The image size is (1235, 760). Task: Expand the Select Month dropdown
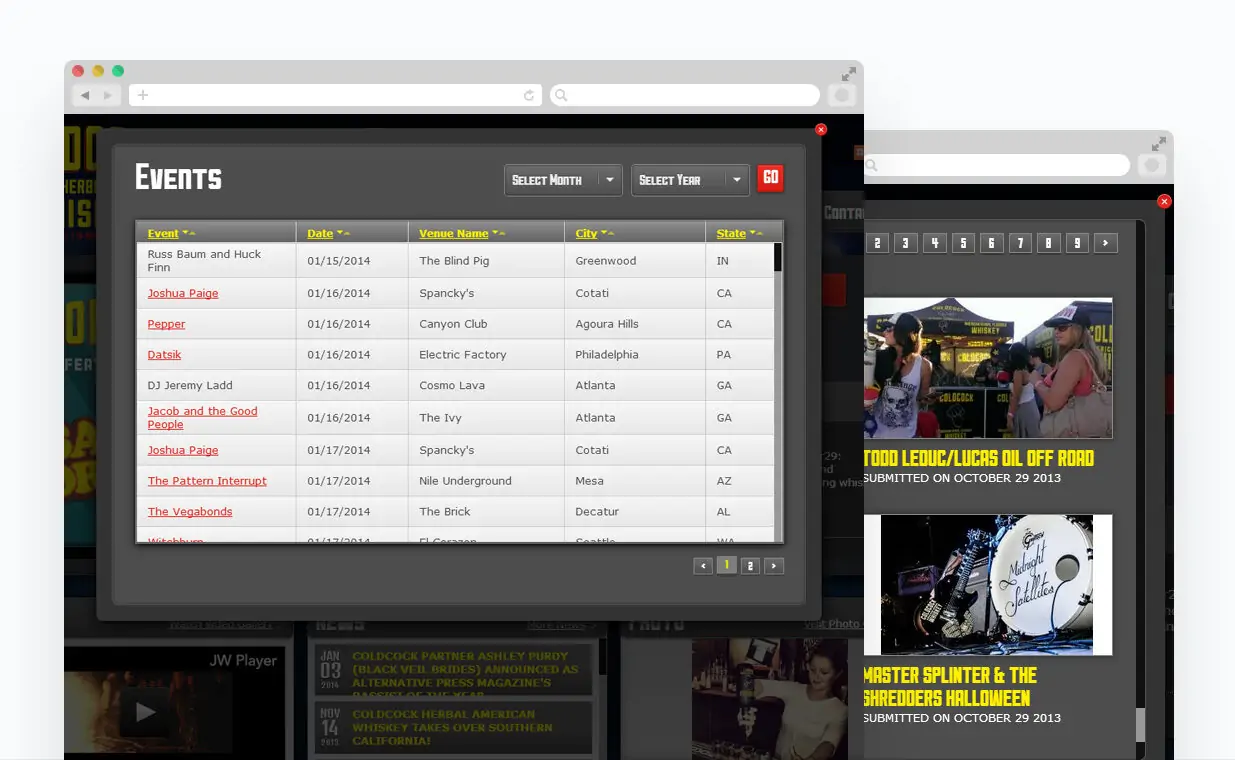click(563, 180)
